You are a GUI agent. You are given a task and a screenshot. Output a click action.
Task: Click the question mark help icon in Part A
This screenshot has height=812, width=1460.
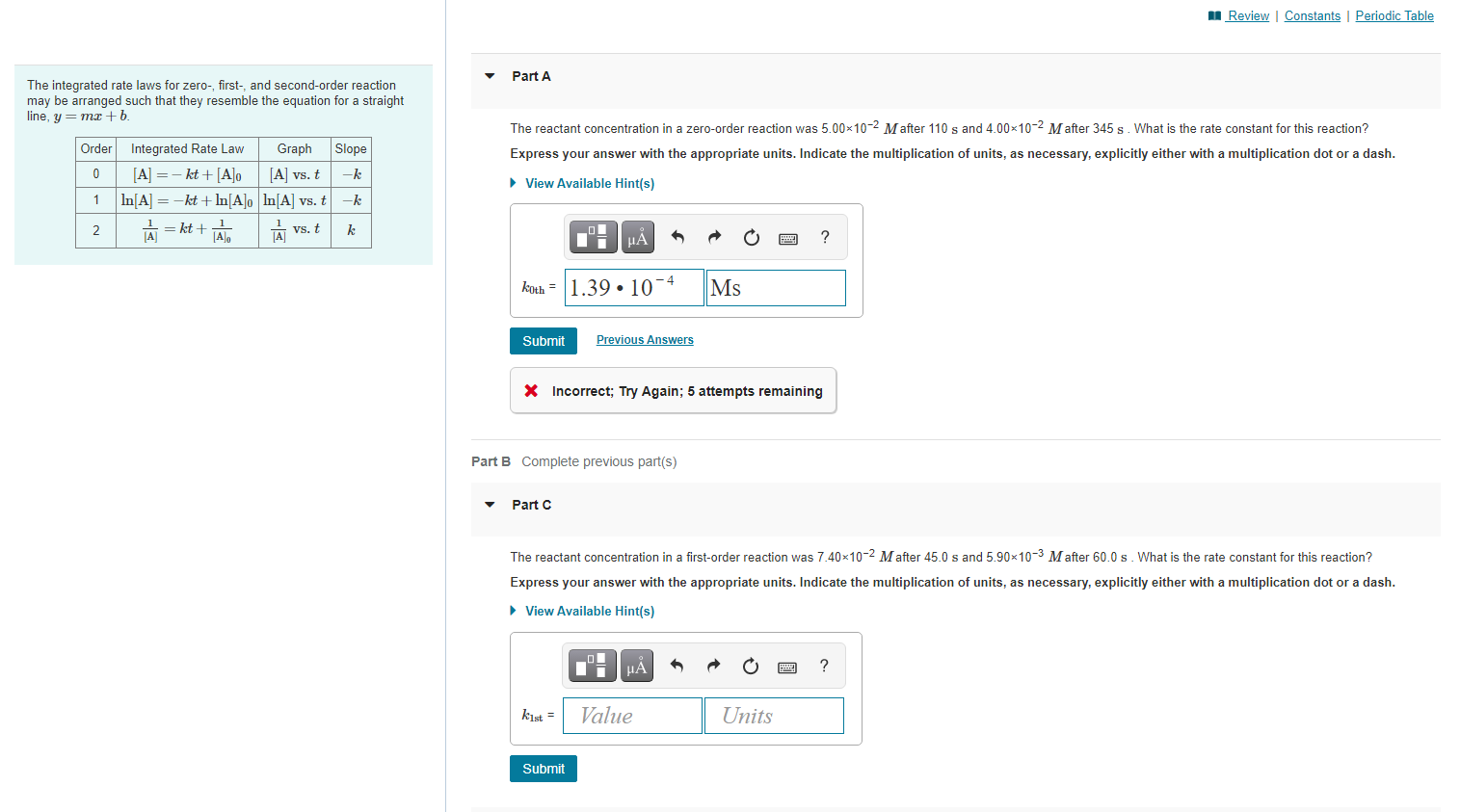824,237
